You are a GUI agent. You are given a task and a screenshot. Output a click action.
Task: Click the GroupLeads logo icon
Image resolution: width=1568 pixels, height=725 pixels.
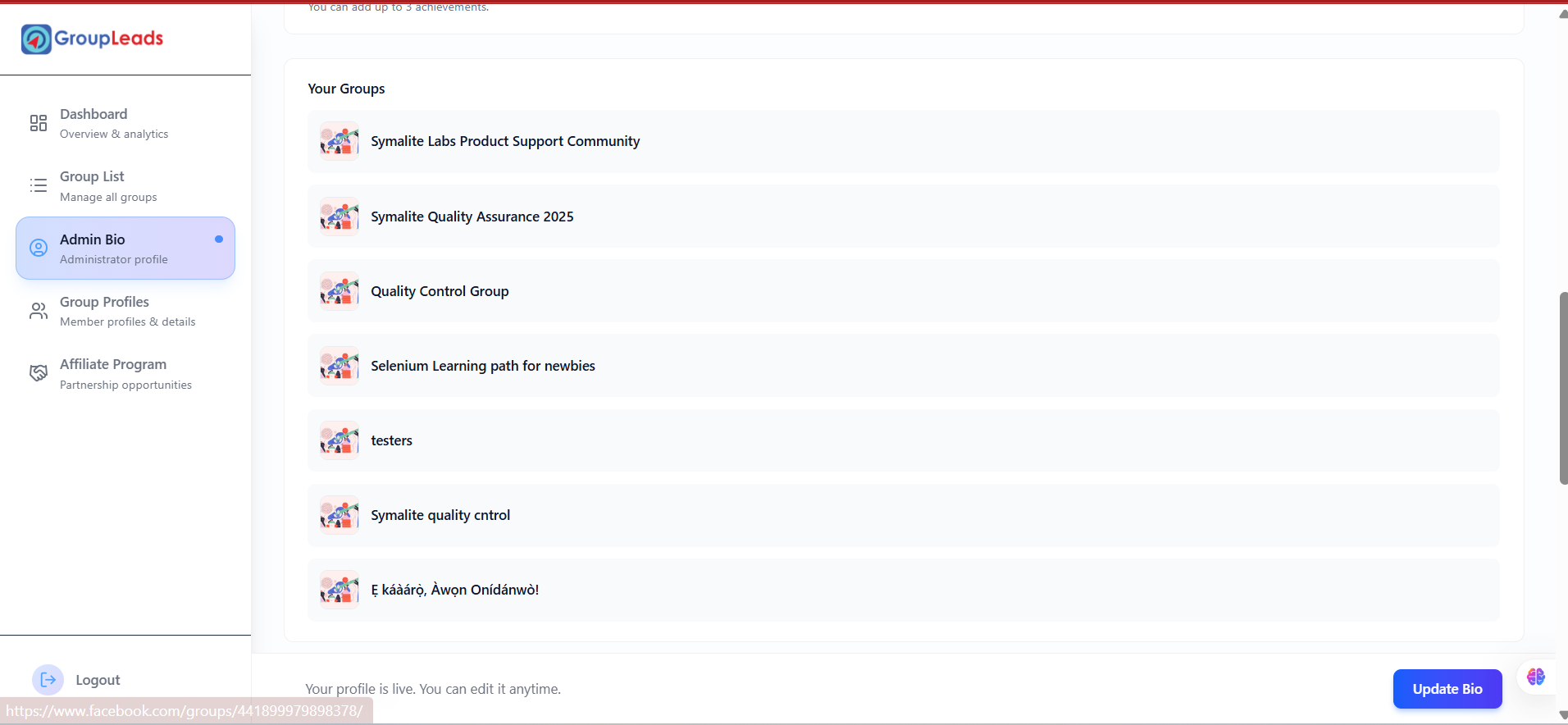coord(36,39)
